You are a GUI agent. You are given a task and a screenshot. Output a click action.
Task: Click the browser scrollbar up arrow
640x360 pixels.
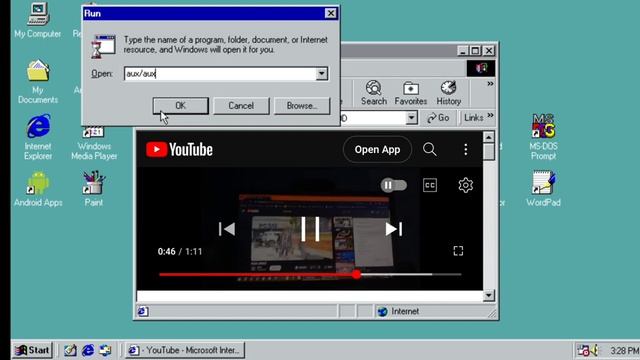[x=489, y=137]
